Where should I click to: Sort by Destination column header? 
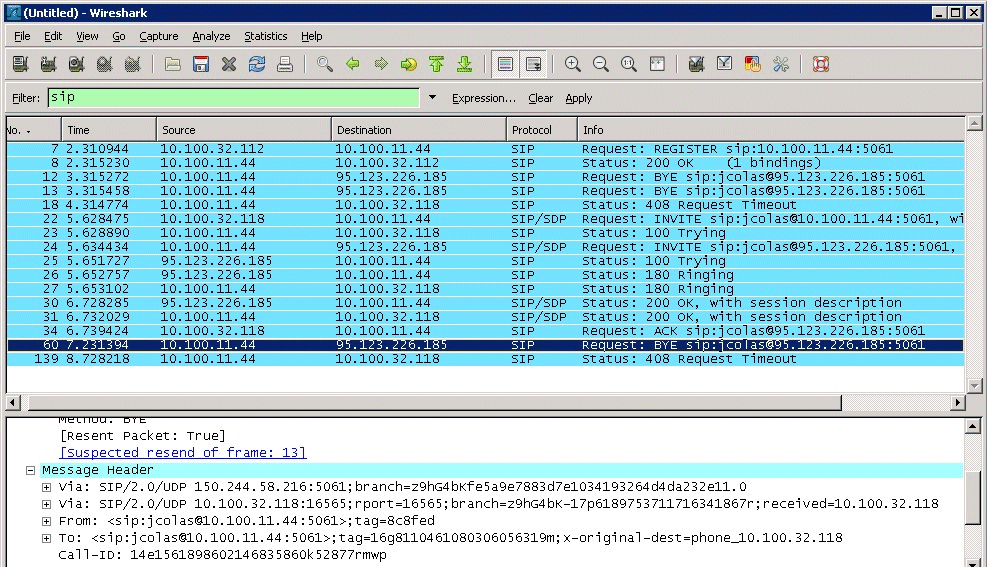(x=419, y=130)
